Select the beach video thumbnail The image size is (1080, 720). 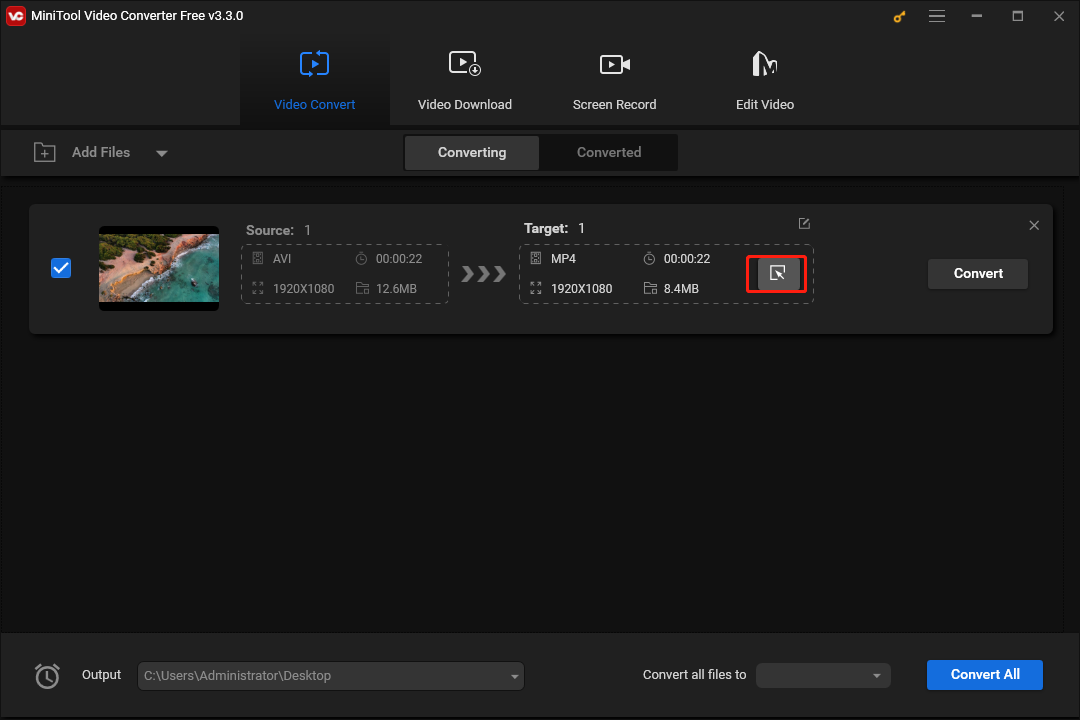point(158,268)
